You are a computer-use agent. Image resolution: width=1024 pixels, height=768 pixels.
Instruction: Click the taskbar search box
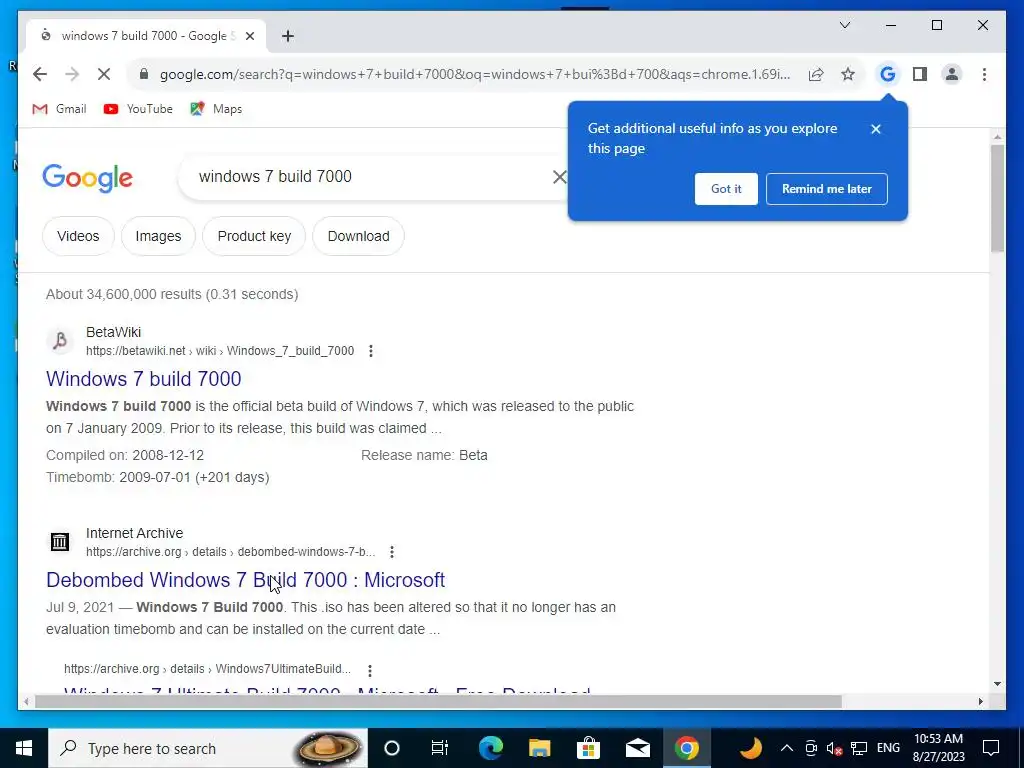[x=208, y=748]
